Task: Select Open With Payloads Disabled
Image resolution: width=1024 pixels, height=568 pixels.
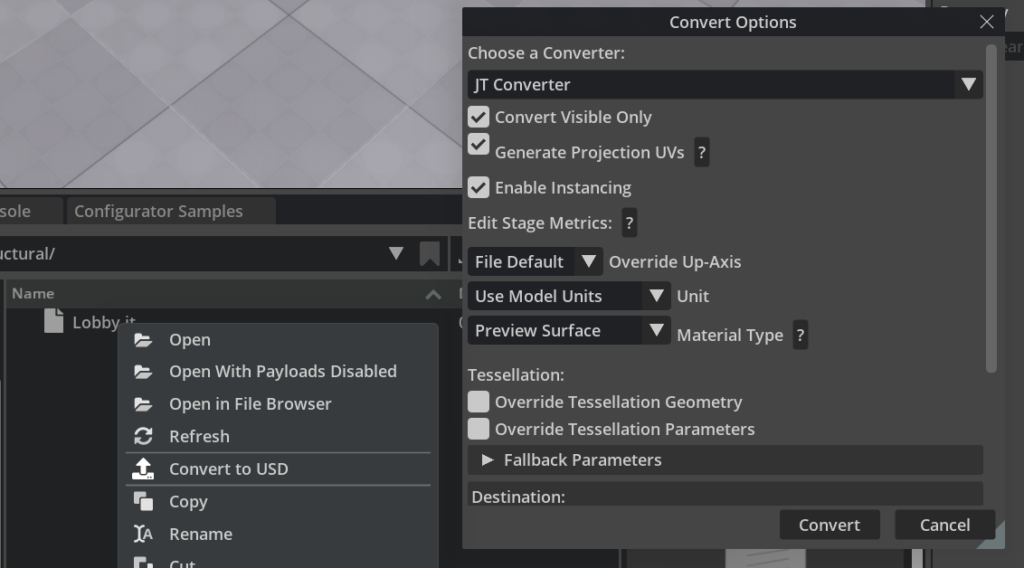Action: pyautogui.click(x=282, y=372)
